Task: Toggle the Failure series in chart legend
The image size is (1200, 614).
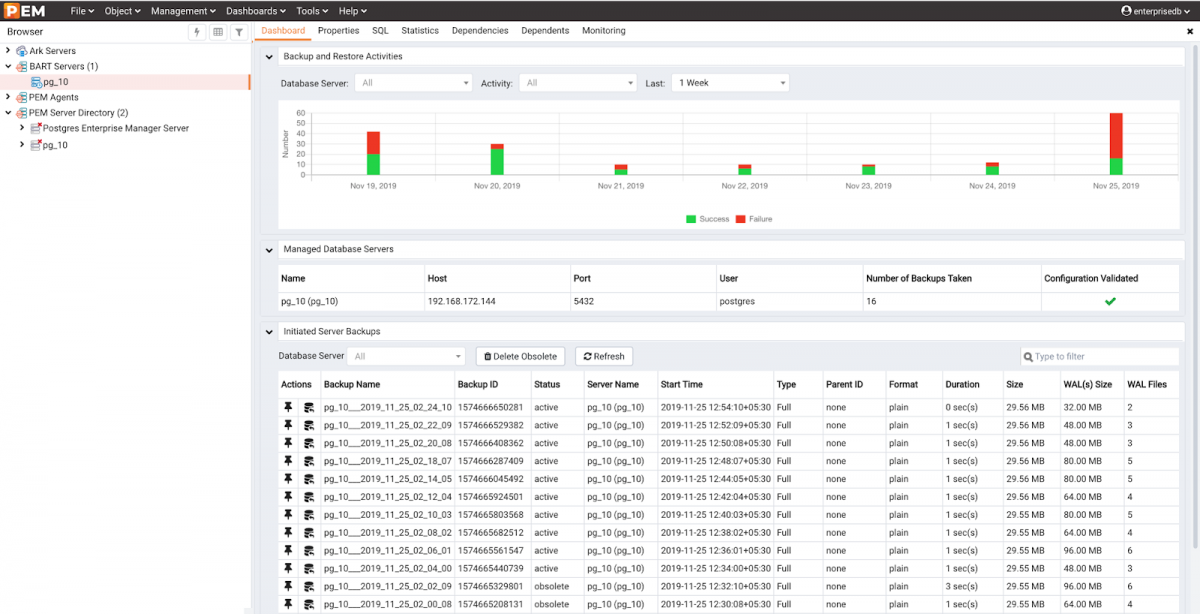Action: coord(754,219)
